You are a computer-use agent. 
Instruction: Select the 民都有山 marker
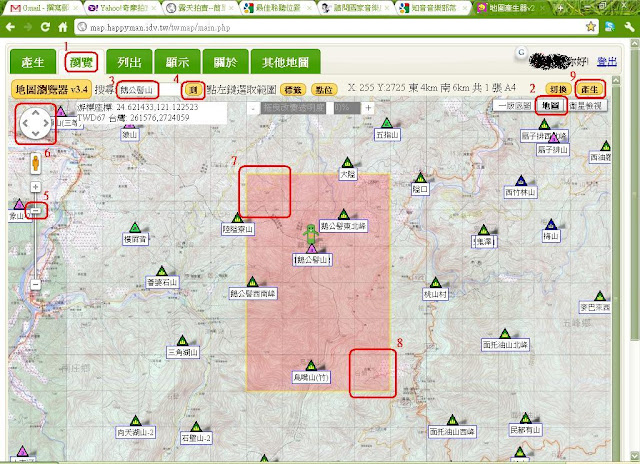pos(525,417)
